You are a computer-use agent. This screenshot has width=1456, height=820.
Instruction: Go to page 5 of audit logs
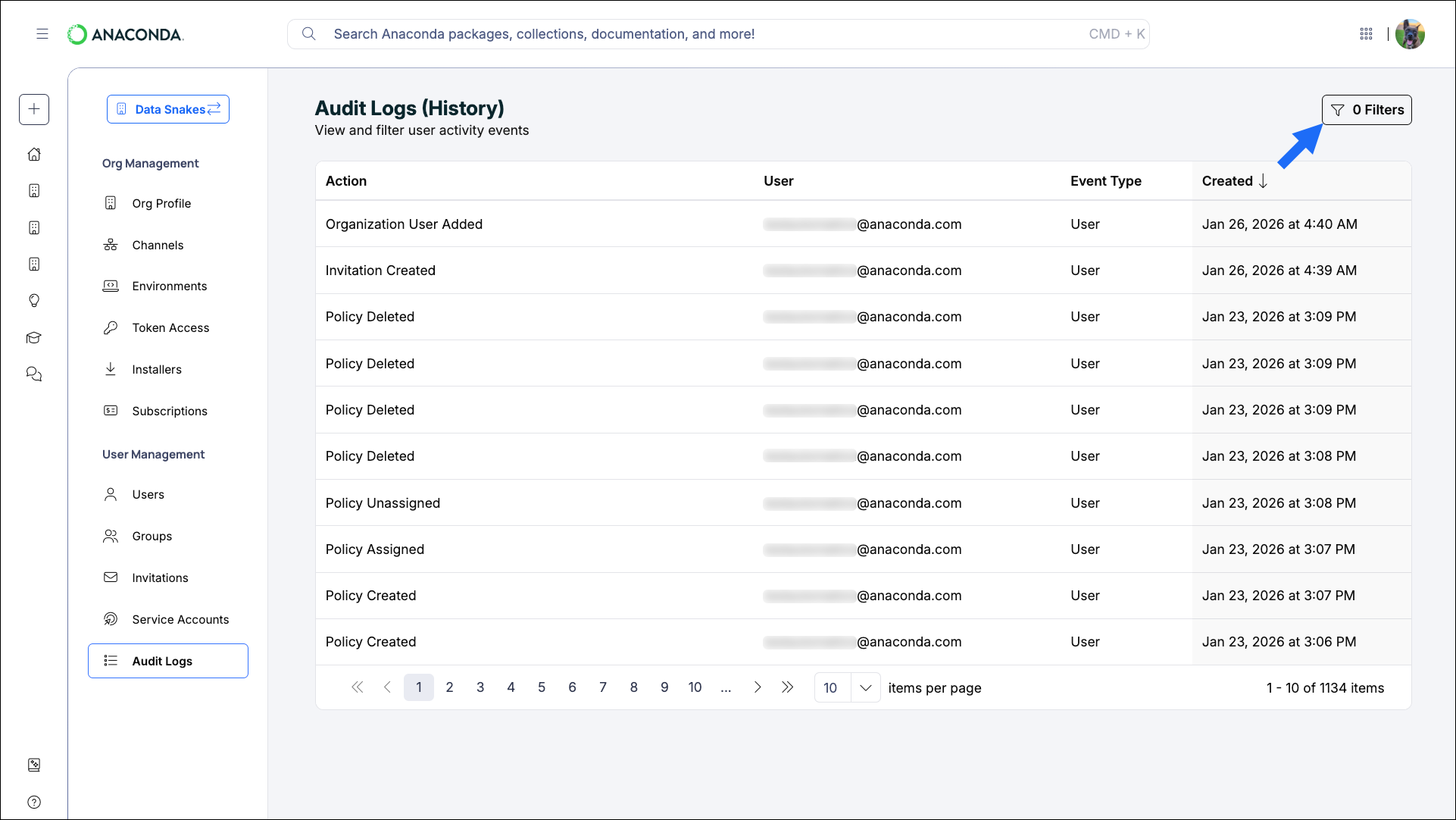541,687
